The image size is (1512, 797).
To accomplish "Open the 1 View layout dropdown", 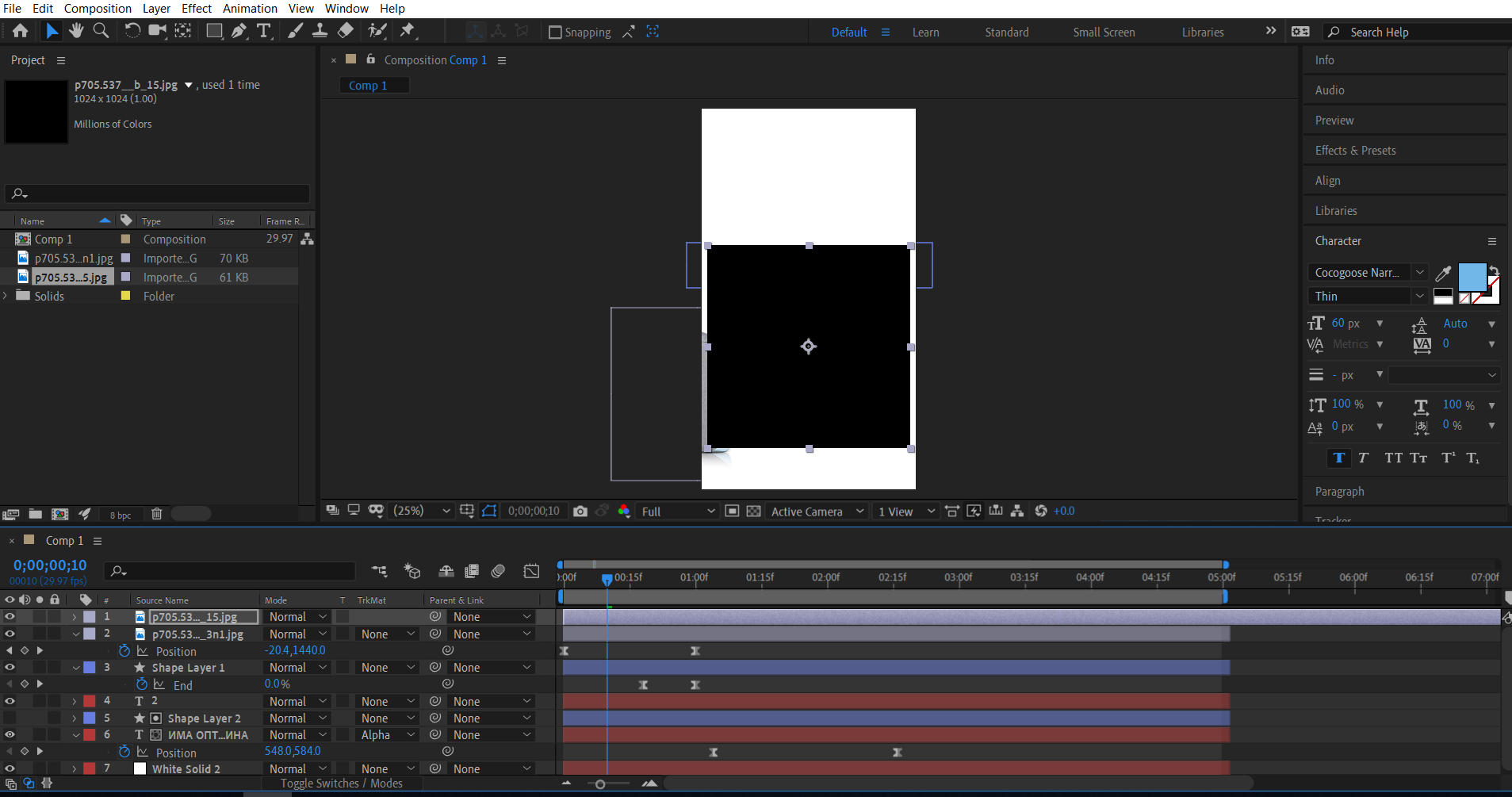I will click(x=906, y=512).
